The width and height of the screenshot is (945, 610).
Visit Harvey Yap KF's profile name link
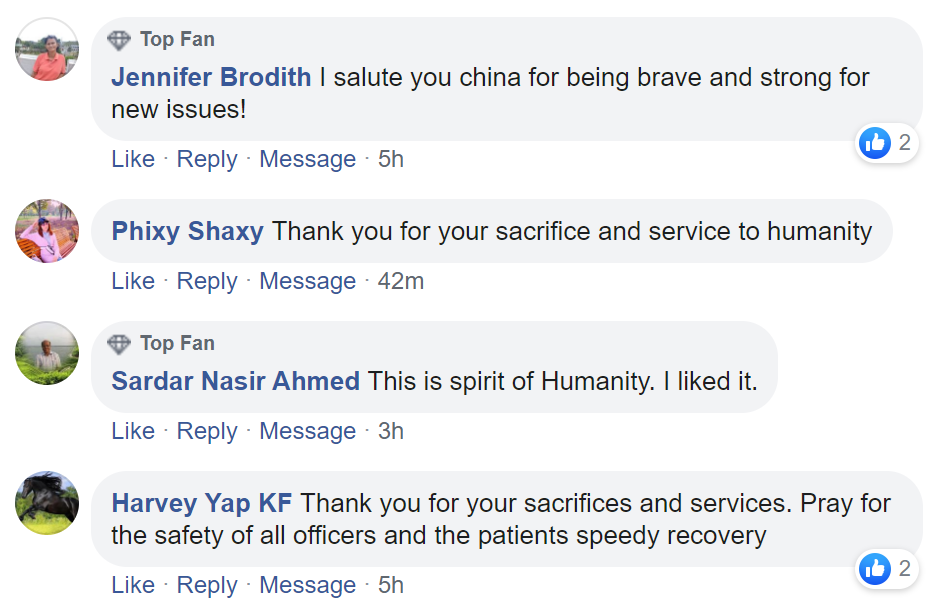pos(206,503)
